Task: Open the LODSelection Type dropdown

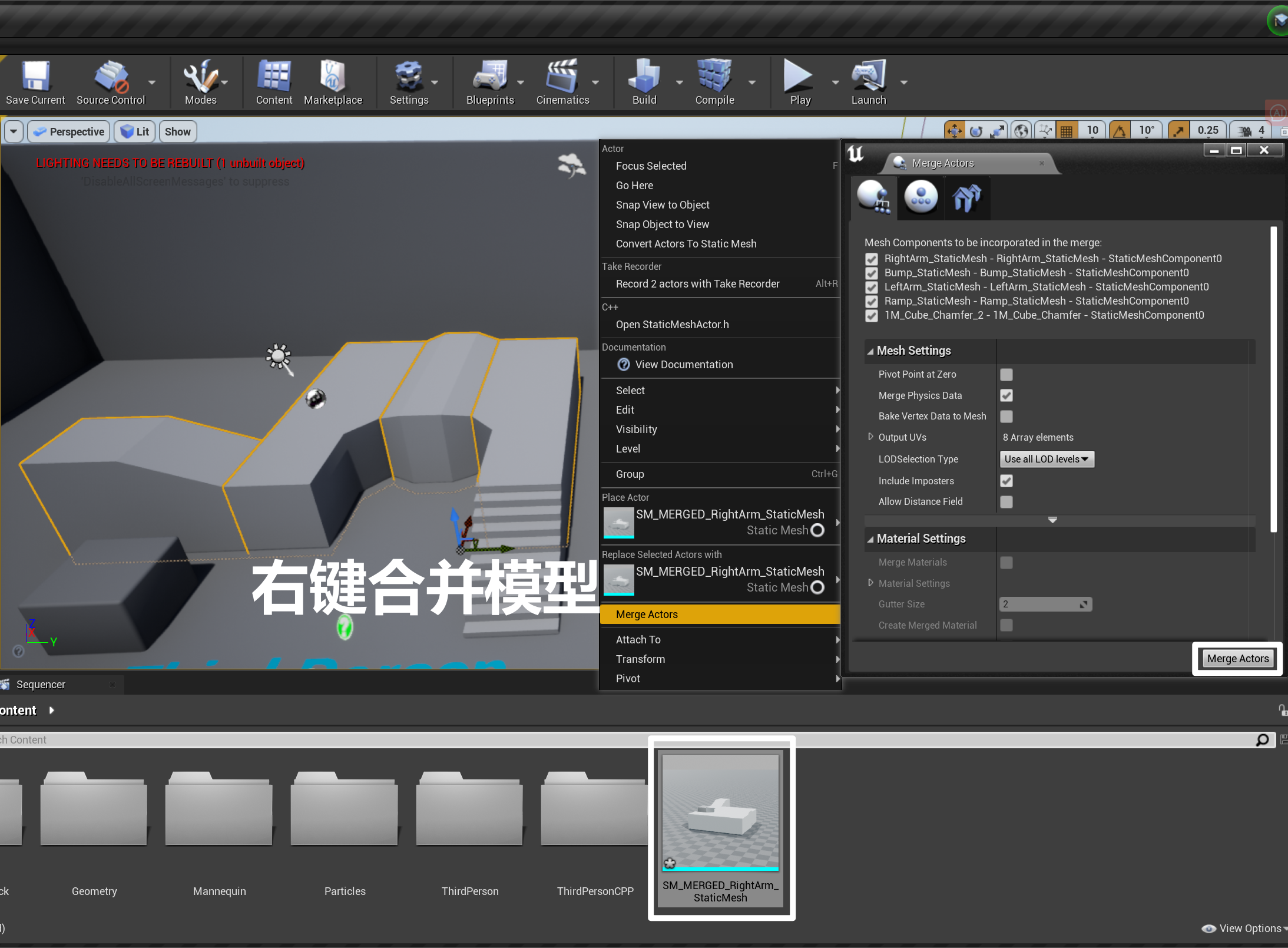Action: coord(1047,459)
